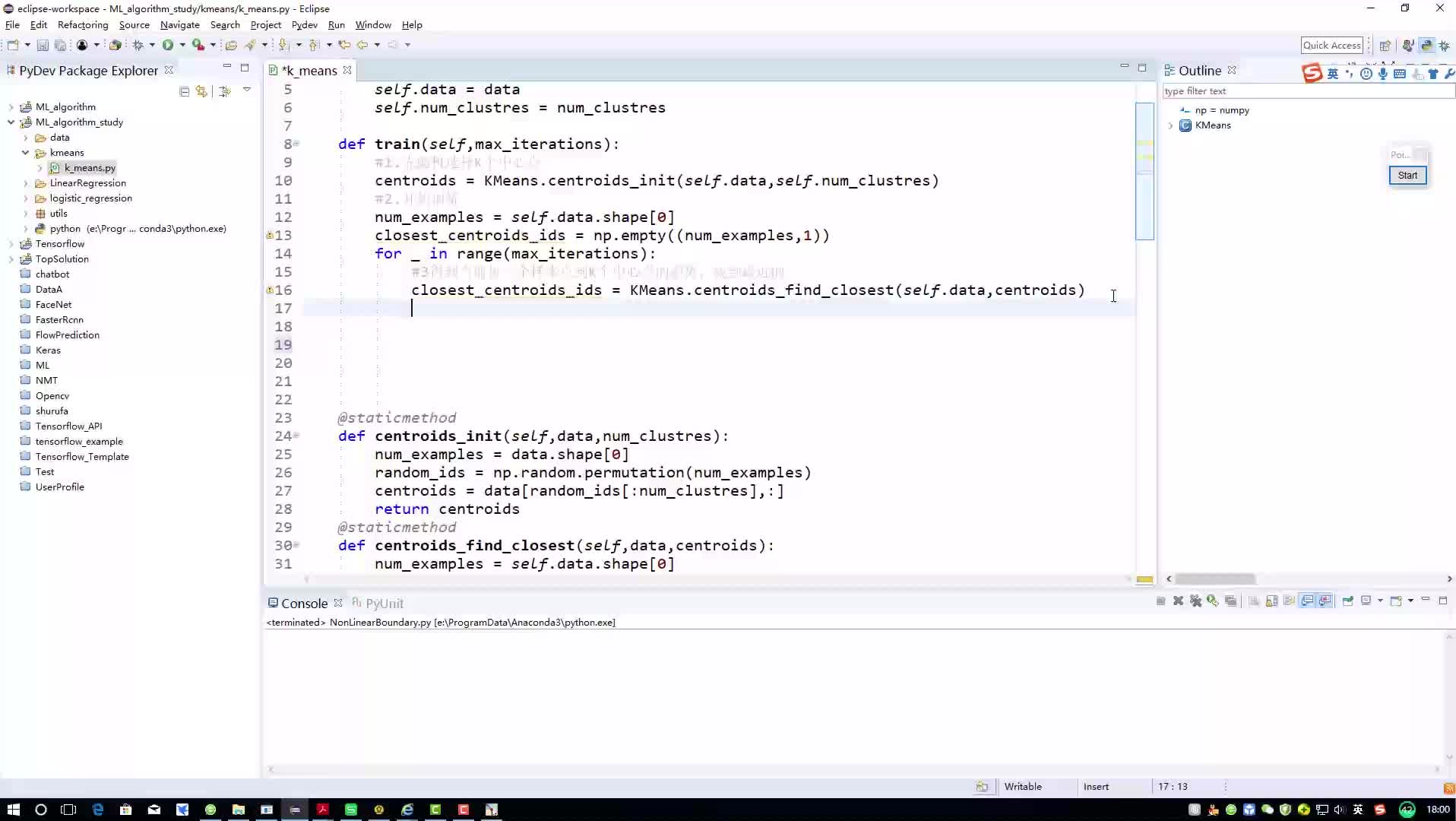
Task: Click the Debug bug icon in the toolbar
Action: (138, 45)
